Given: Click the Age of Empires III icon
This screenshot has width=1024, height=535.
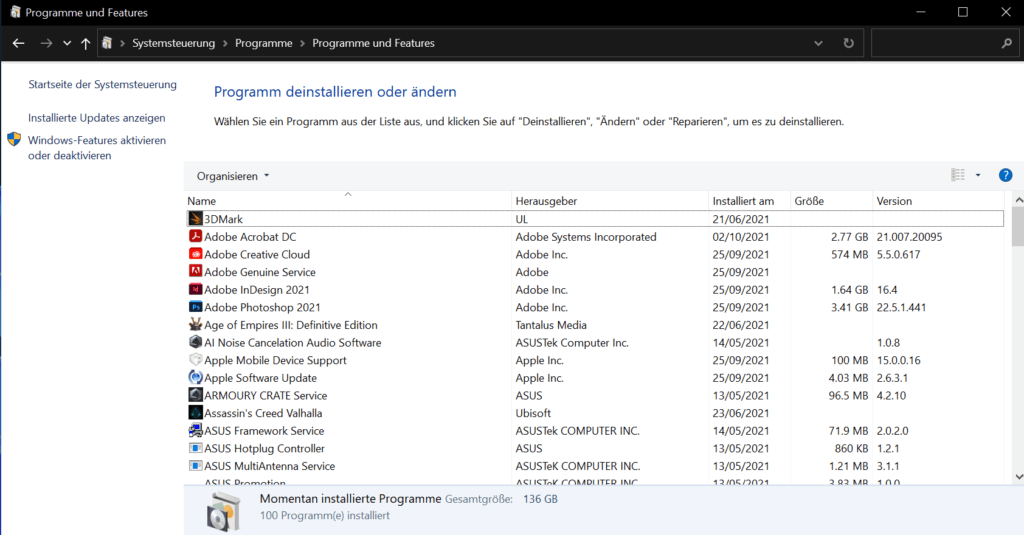Looking at the screenshot, I should click(x=196, y=325).
